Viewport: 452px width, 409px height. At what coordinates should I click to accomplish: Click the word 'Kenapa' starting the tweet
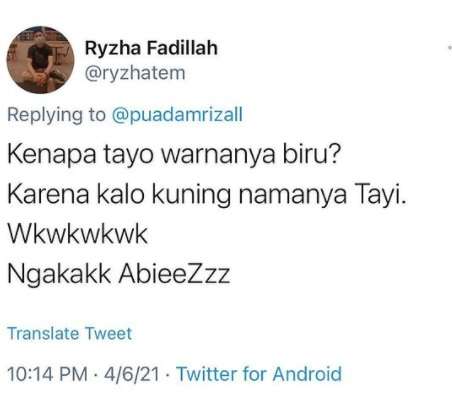click(x=52, y=155)
